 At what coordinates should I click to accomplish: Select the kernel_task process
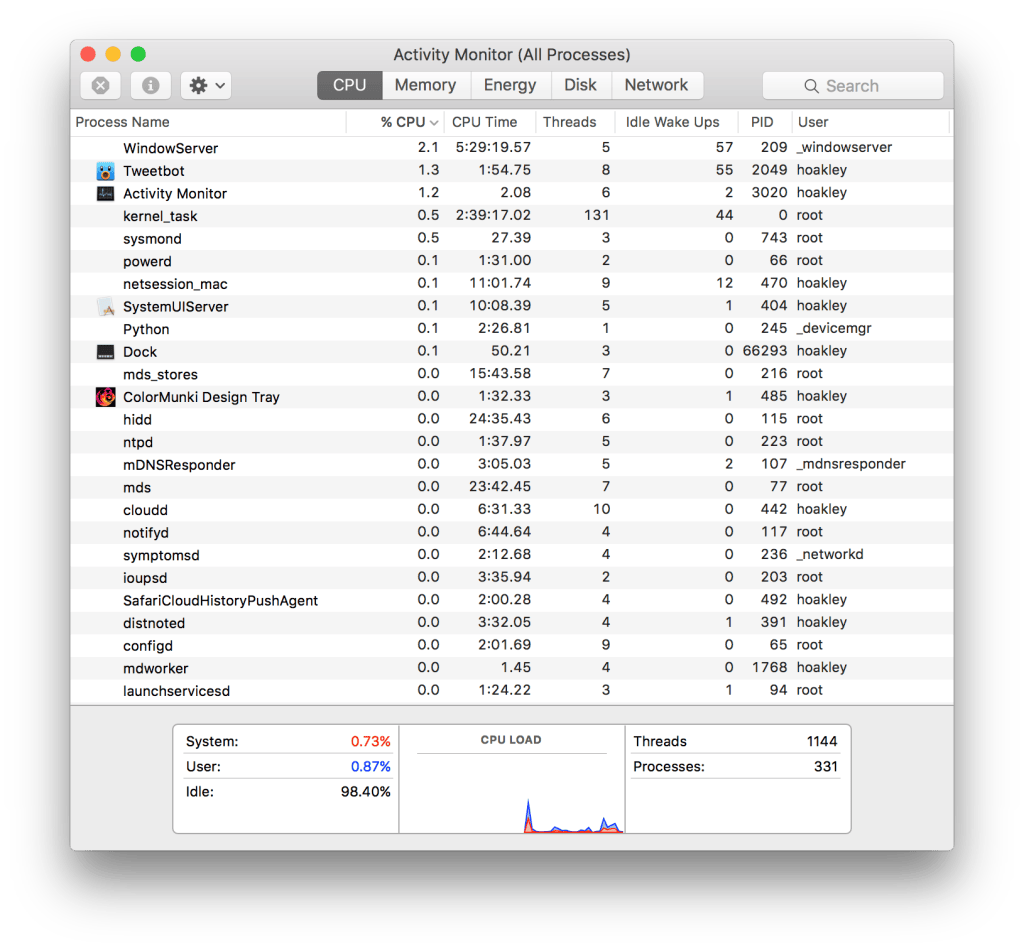click(512, 216)
